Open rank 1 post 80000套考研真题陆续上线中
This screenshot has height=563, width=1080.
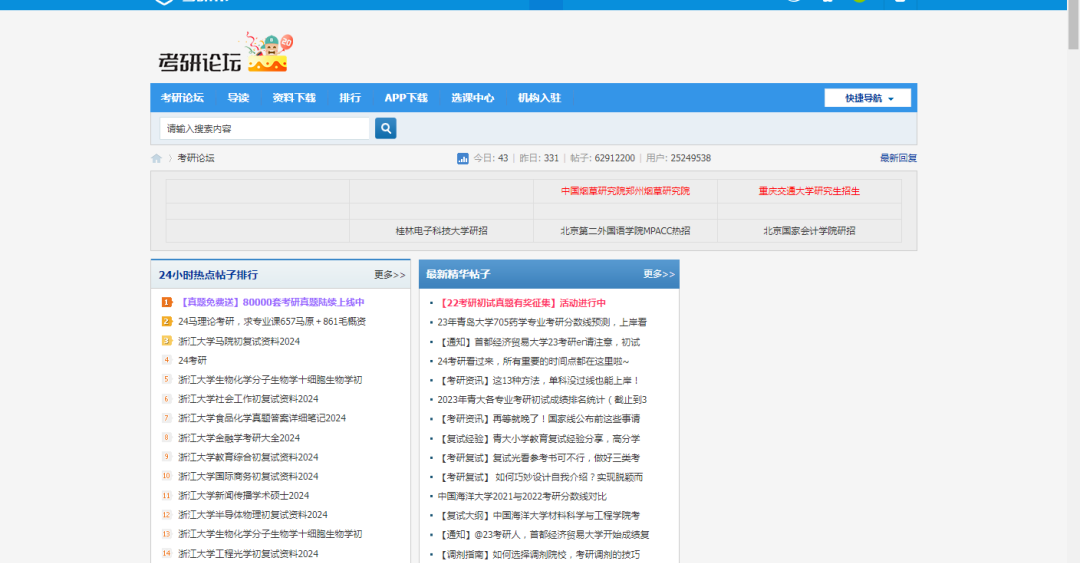(271, 303)
